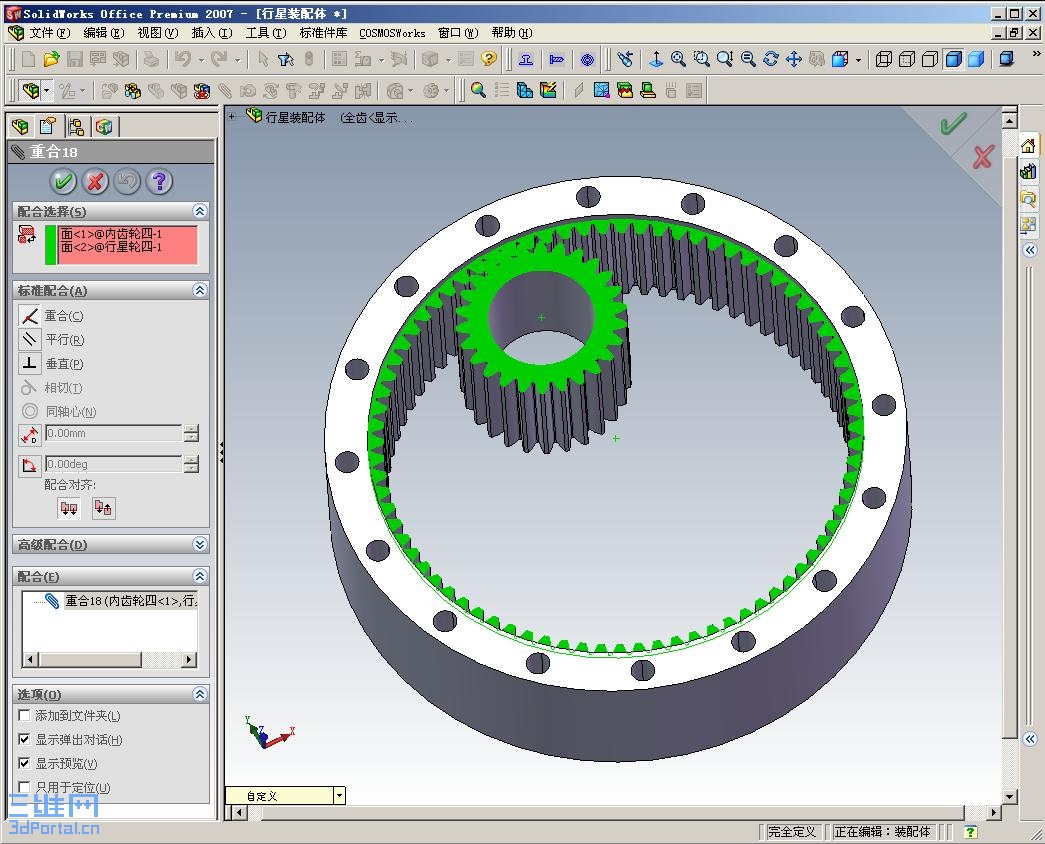Click the New document toolbar icon
Viewport: 1045px width, 844px height.
29,59
